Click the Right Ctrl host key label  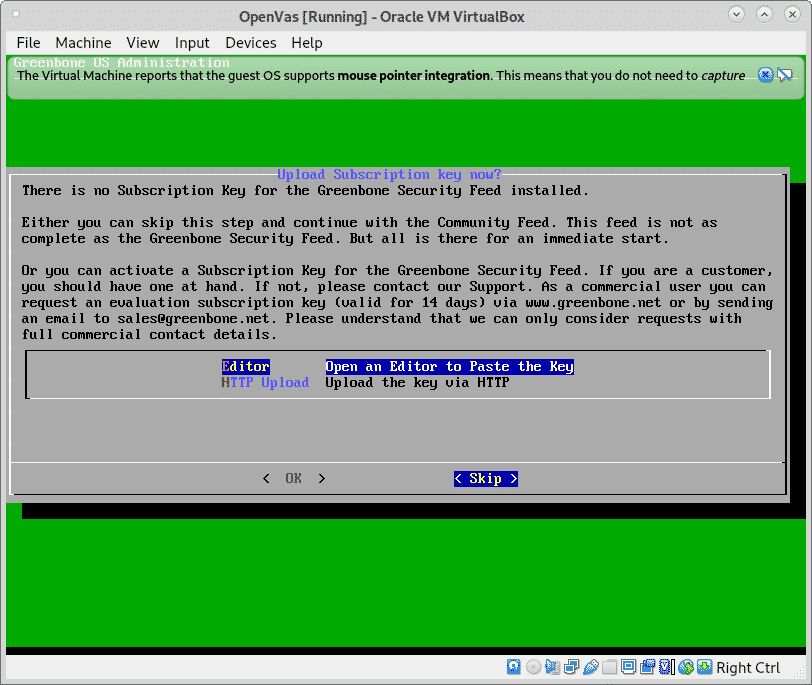[x=748, y=668]
